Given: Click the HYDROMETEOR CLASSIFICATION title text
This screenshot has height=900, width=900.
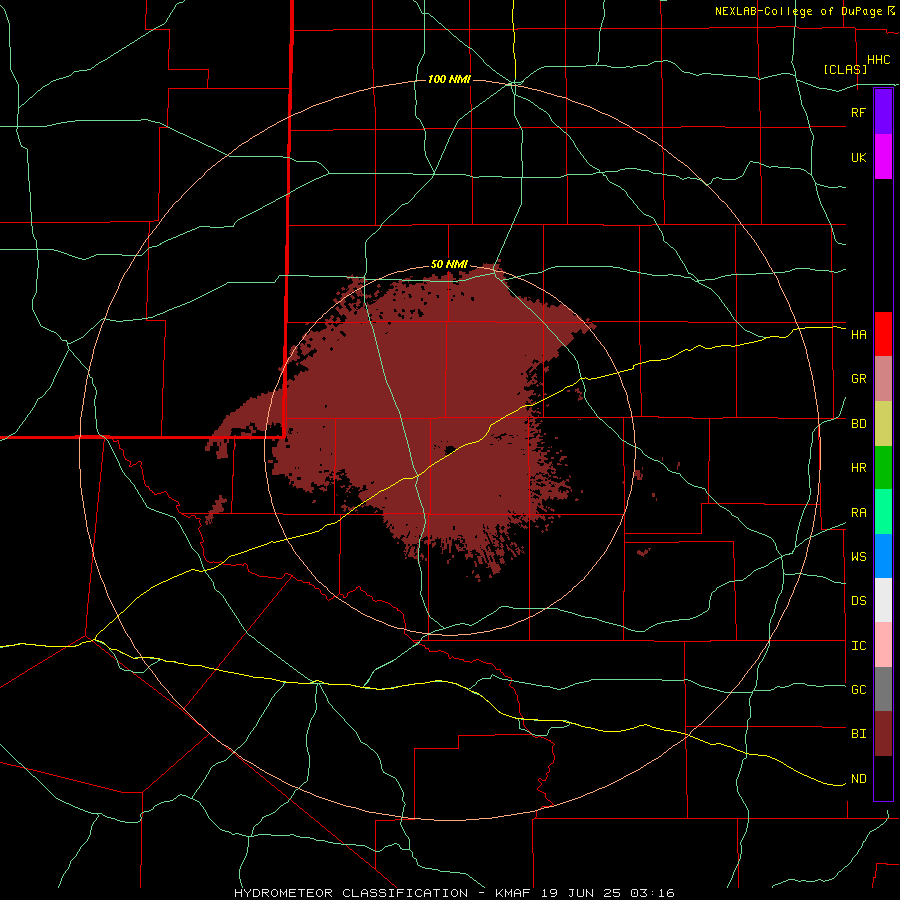Looking at the screenshot, I should click(x=351, y=893).
